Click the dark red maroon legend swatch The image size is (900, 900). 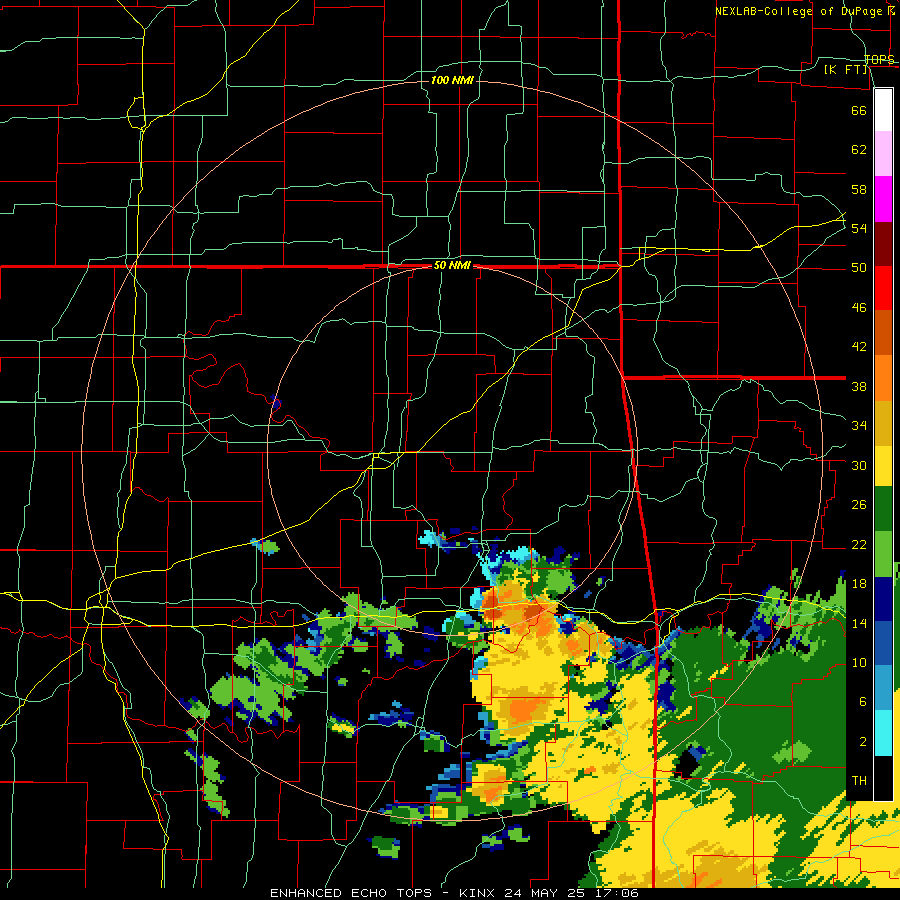883,244
